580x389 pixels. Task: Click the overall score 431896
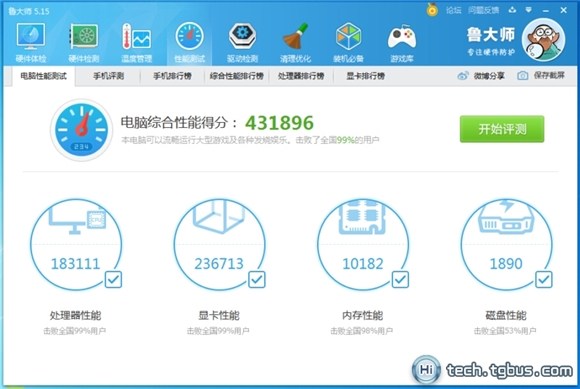pyautogui.click(x=279, y=123)
